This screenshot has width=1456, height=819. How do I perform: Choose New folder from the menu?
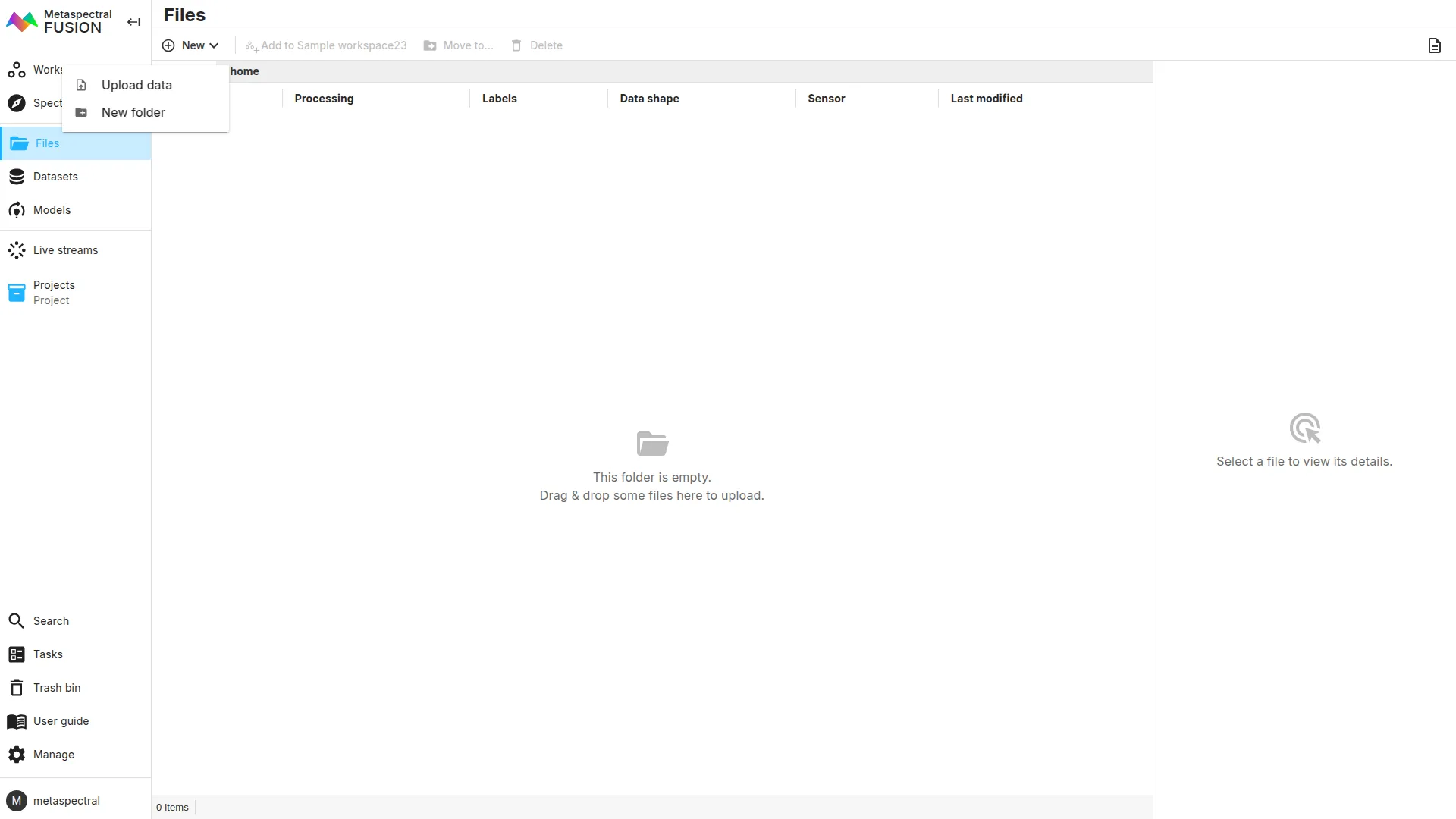coord(133,112)
